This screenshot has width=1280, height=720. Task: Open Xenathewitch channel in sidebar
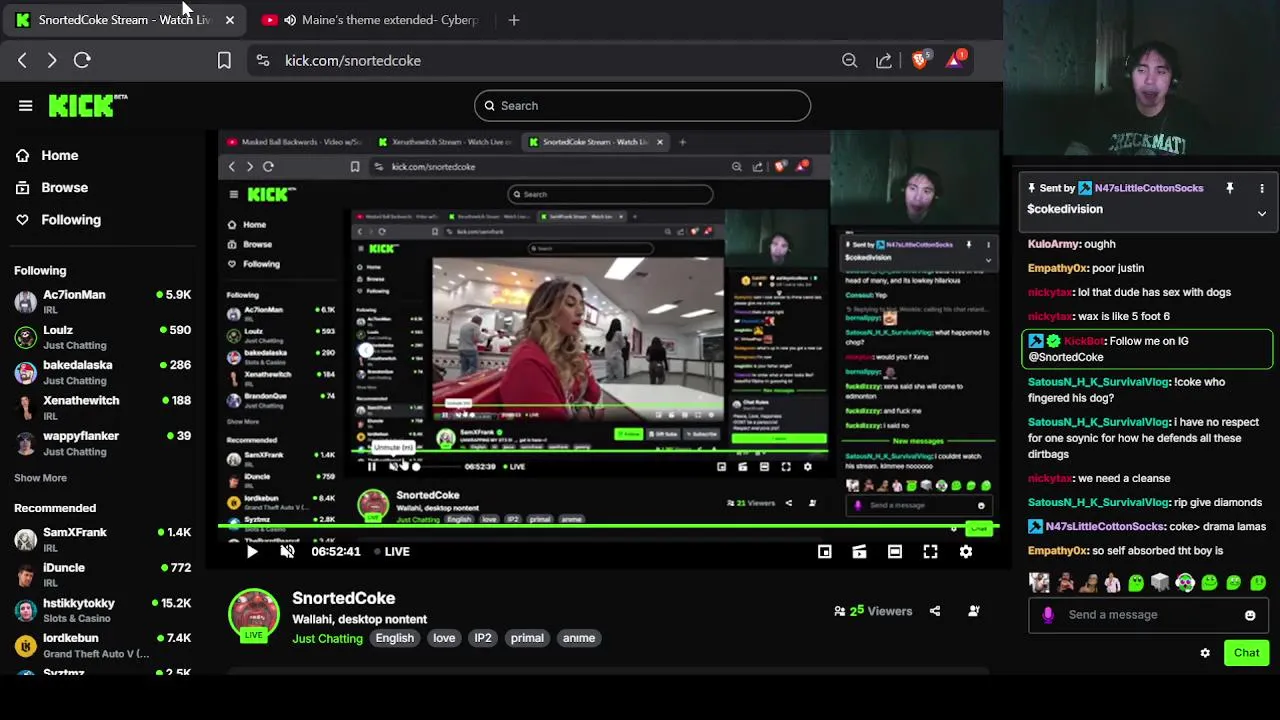pyautogui.click(x=102, y=408)
